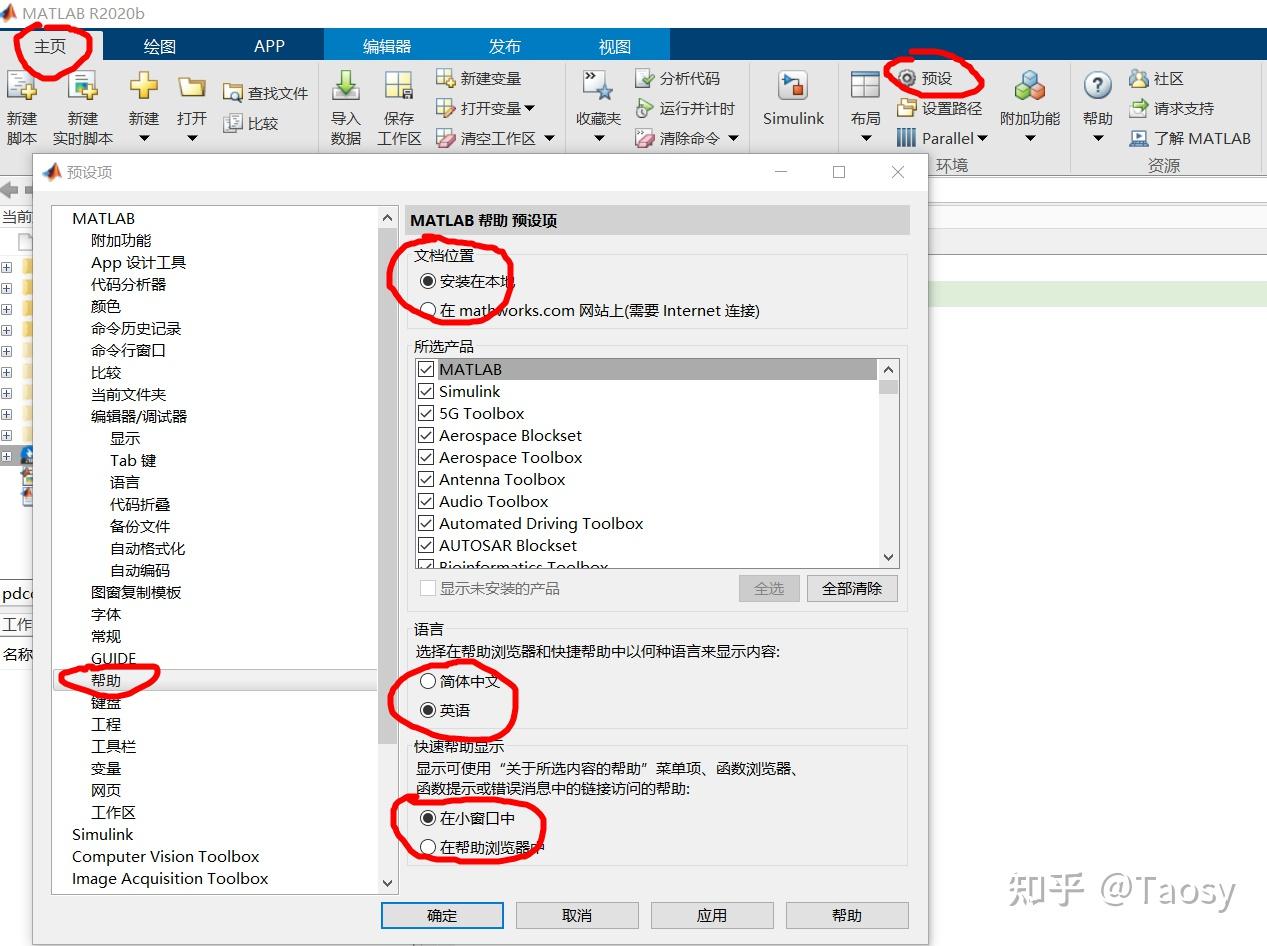Select 在帮助浏览器中 quick help option
This screenshot has width=1267, height=946.
tap(428, 847)
